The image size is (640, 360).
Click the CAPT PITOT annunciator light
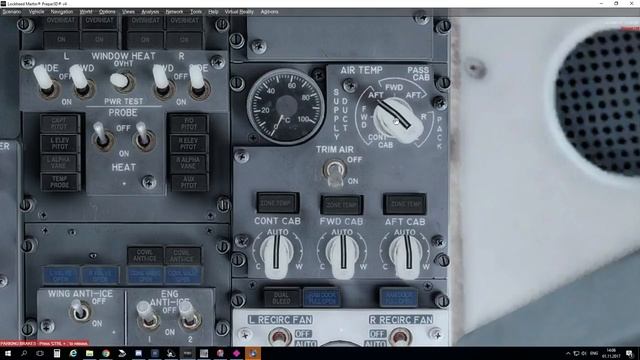coord(60,124)
